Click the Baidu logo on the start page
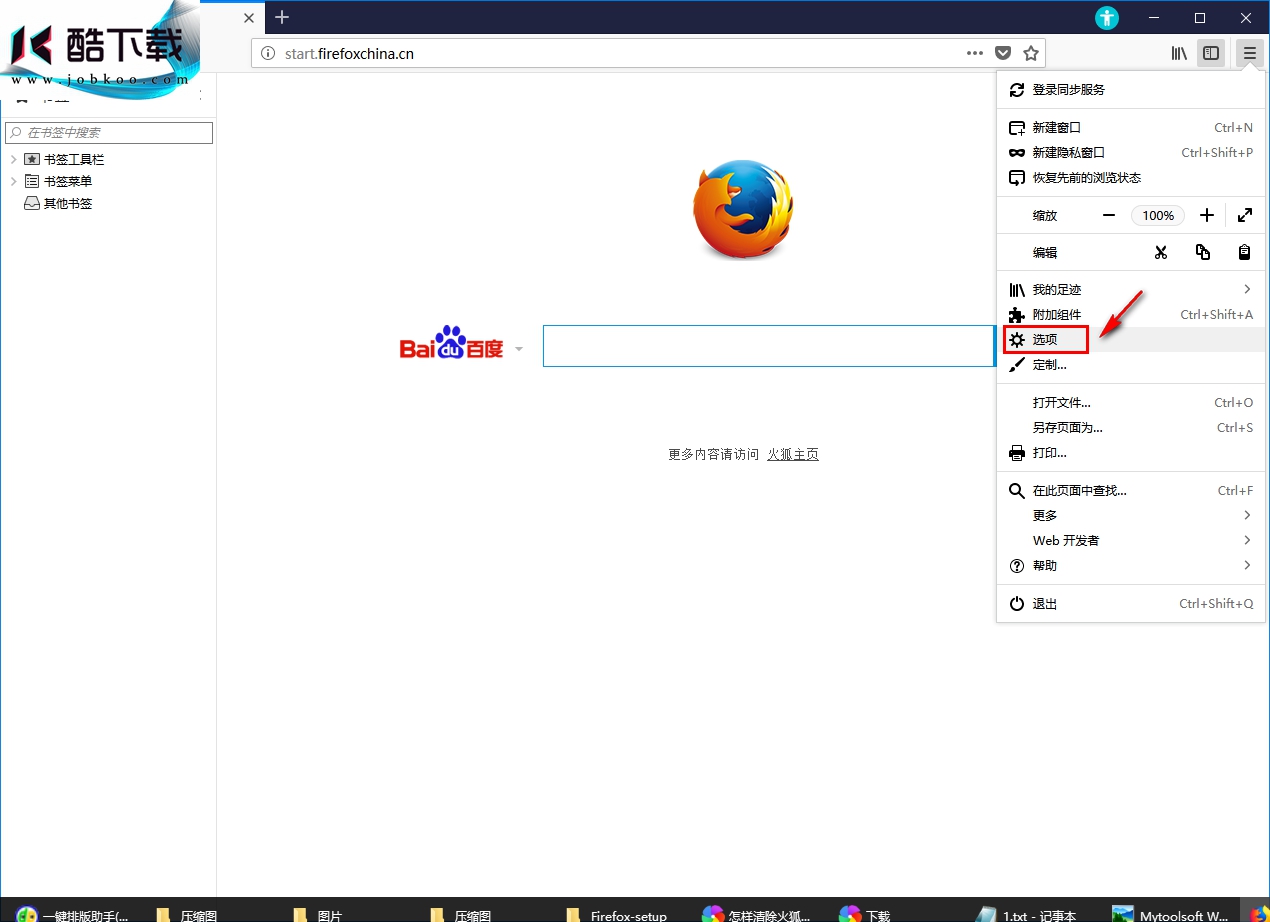The width and height of the screenshot is (1270, 922). [451, 343]
